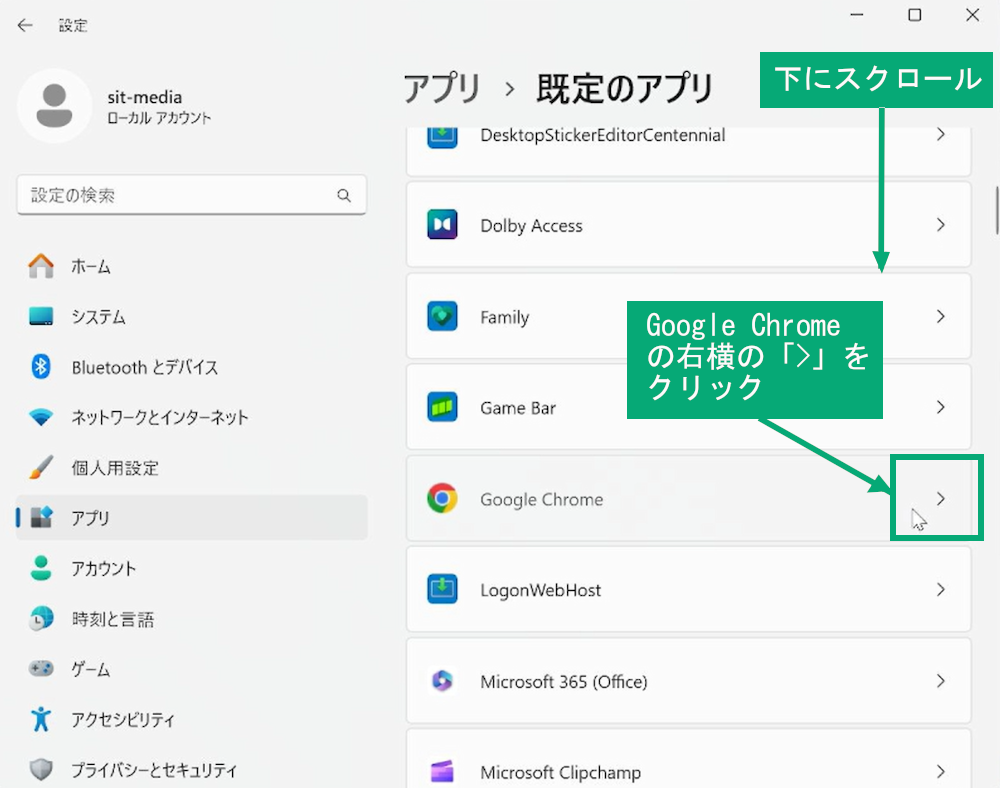Screen dimensions: 1000x788
Task: Click the Bluetooth icon in sidebar
Action: [41, 367]
